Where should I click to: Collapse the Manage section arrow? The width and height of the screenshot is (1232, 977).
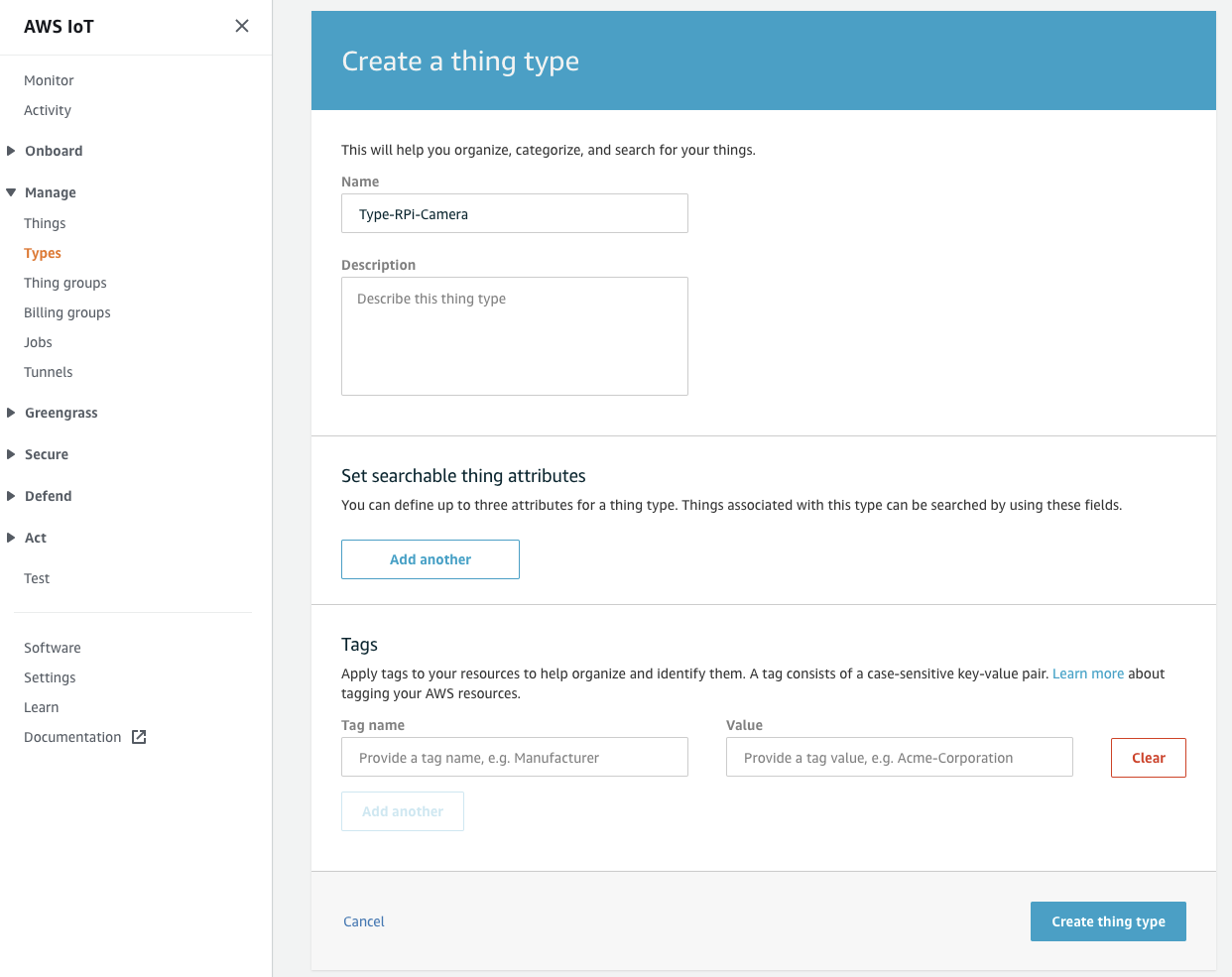(11, 192)
